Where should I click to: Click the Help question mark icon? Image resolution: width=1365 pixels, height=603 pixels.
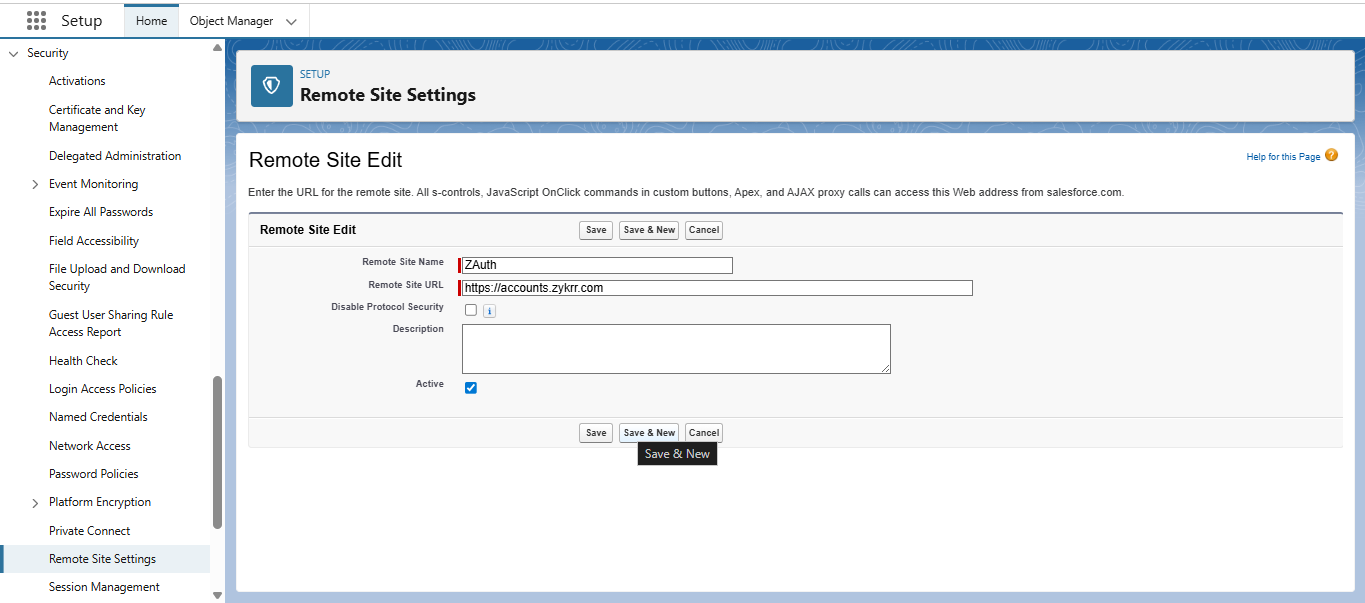1331,156
